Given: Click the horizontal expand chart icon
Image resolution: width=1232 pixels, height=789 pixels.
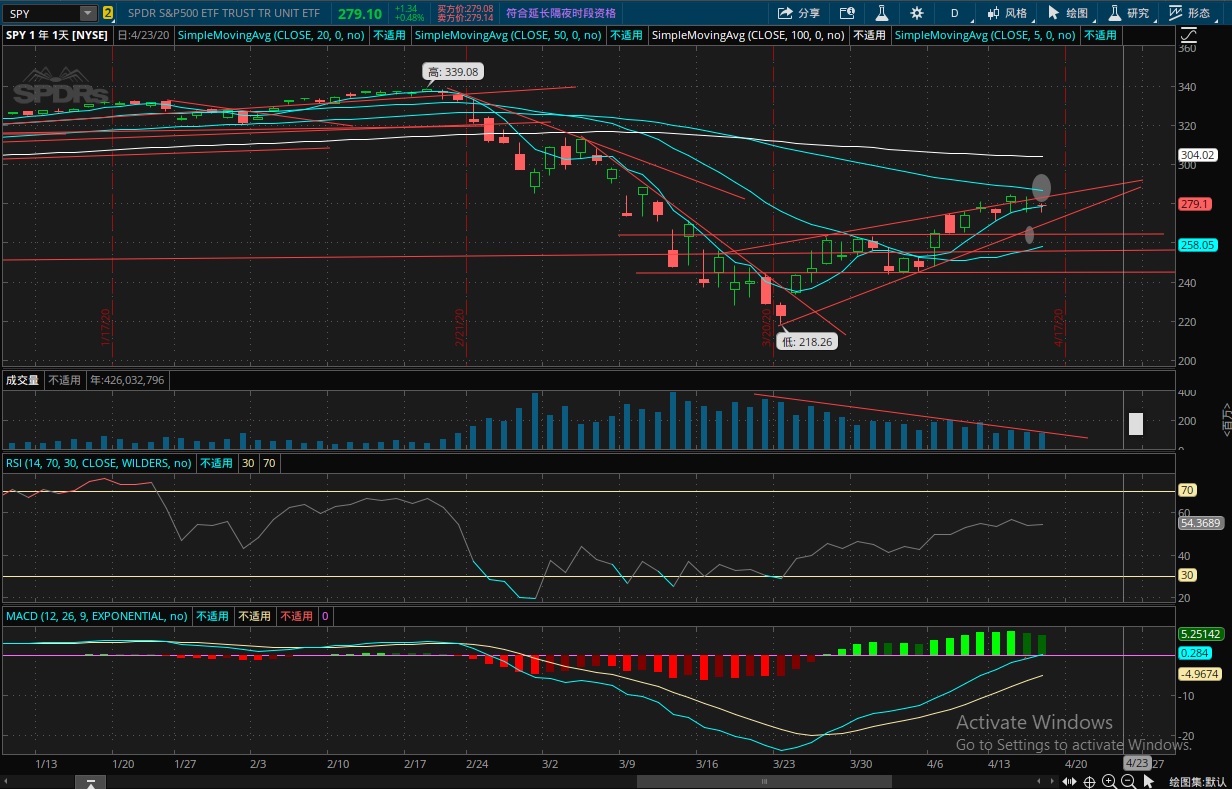Looking at the screenshot, I should click(x=1071, y=782).
